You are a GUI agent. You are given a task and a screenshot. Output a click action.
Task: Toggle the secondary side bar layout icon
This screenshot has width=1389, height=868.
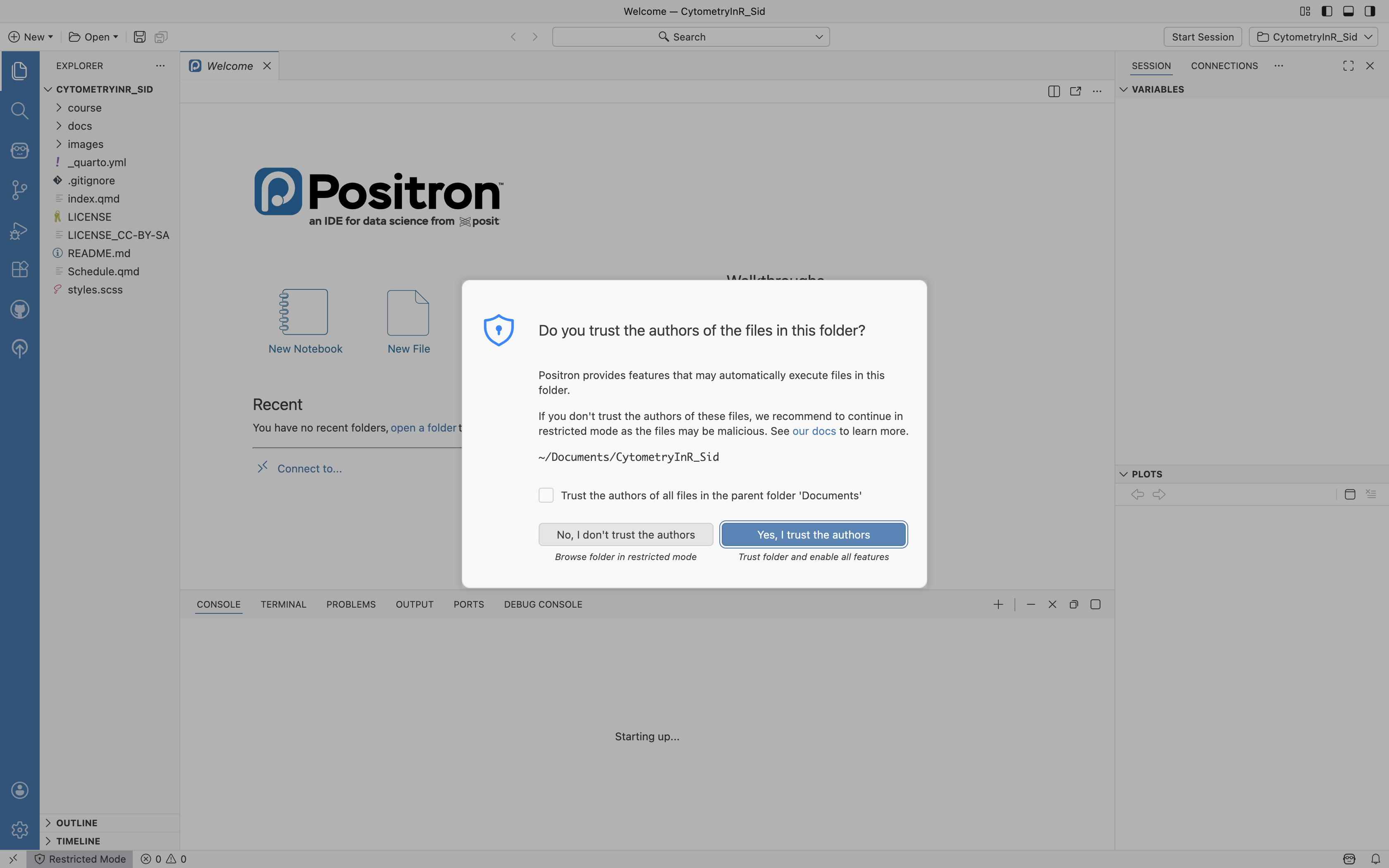coord(1370,11)
